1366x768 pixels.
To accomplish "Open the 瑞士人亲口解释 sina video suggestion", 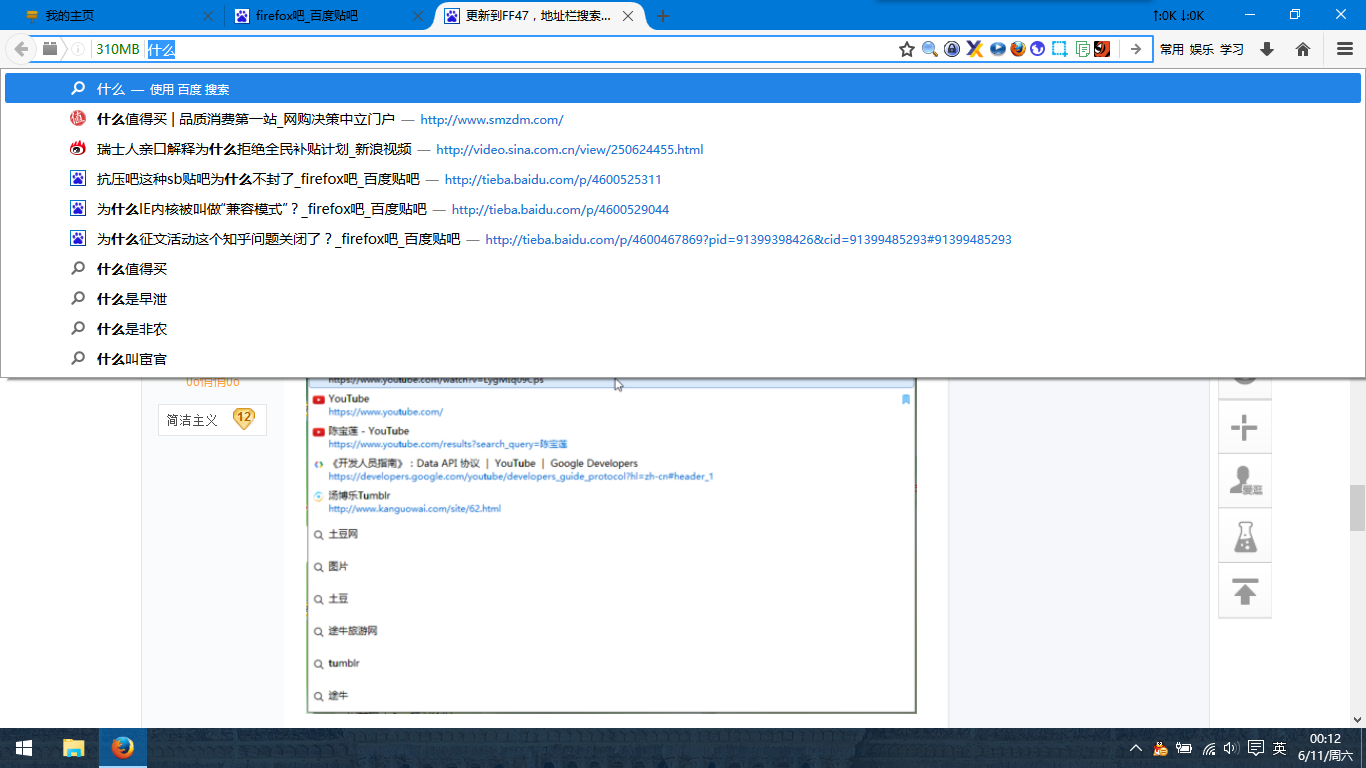I will pos(683,149).
